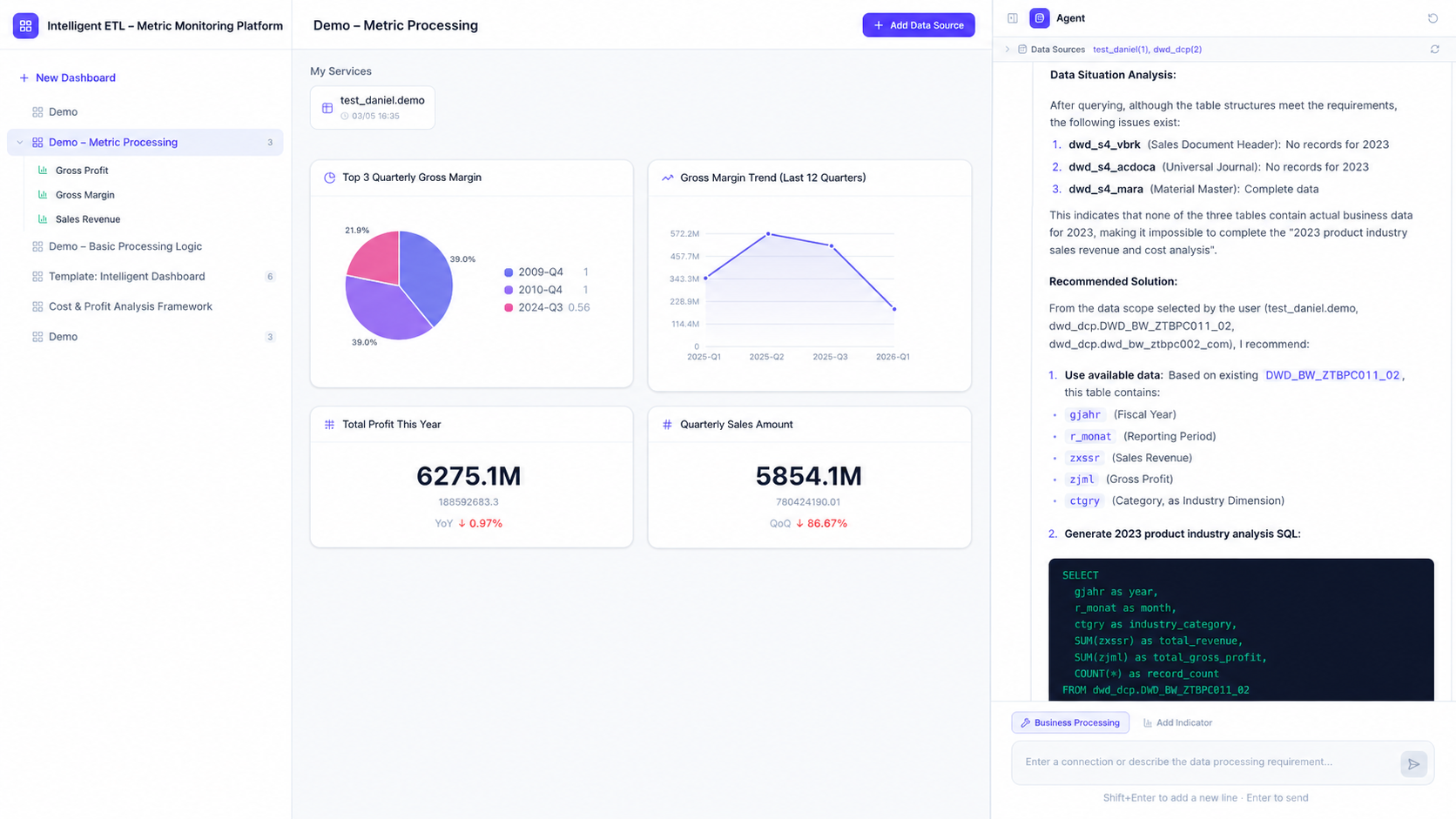Image resolution: width=1456 pixels, height=819 pixels.
Task: Collapse the Demo – Metric Processing tree
Action: click(20, 143)
